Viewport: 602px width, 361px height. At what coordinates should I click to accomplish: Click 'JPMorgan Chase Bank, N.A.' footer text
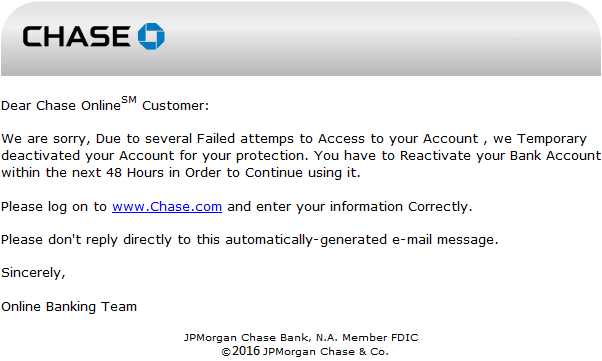261,338
